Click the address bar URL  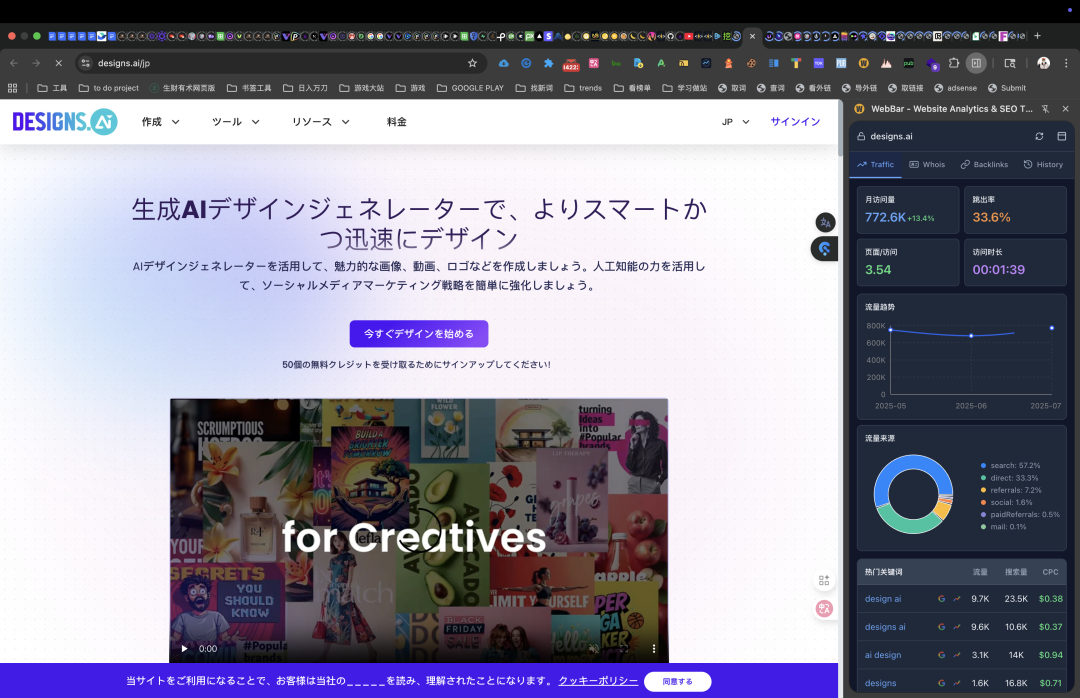point(124,63)
